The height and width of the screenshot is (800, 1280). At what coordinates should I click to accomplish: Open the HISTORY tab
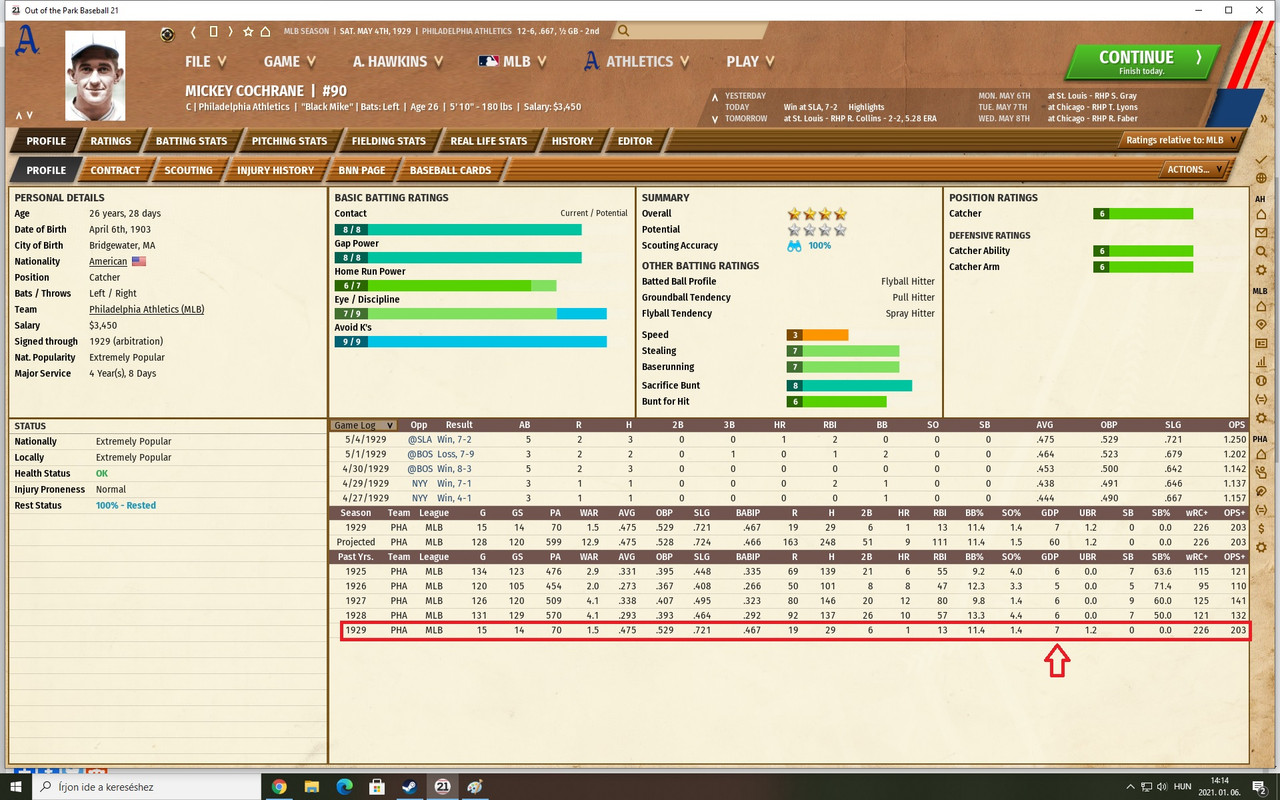click(572, 141)
